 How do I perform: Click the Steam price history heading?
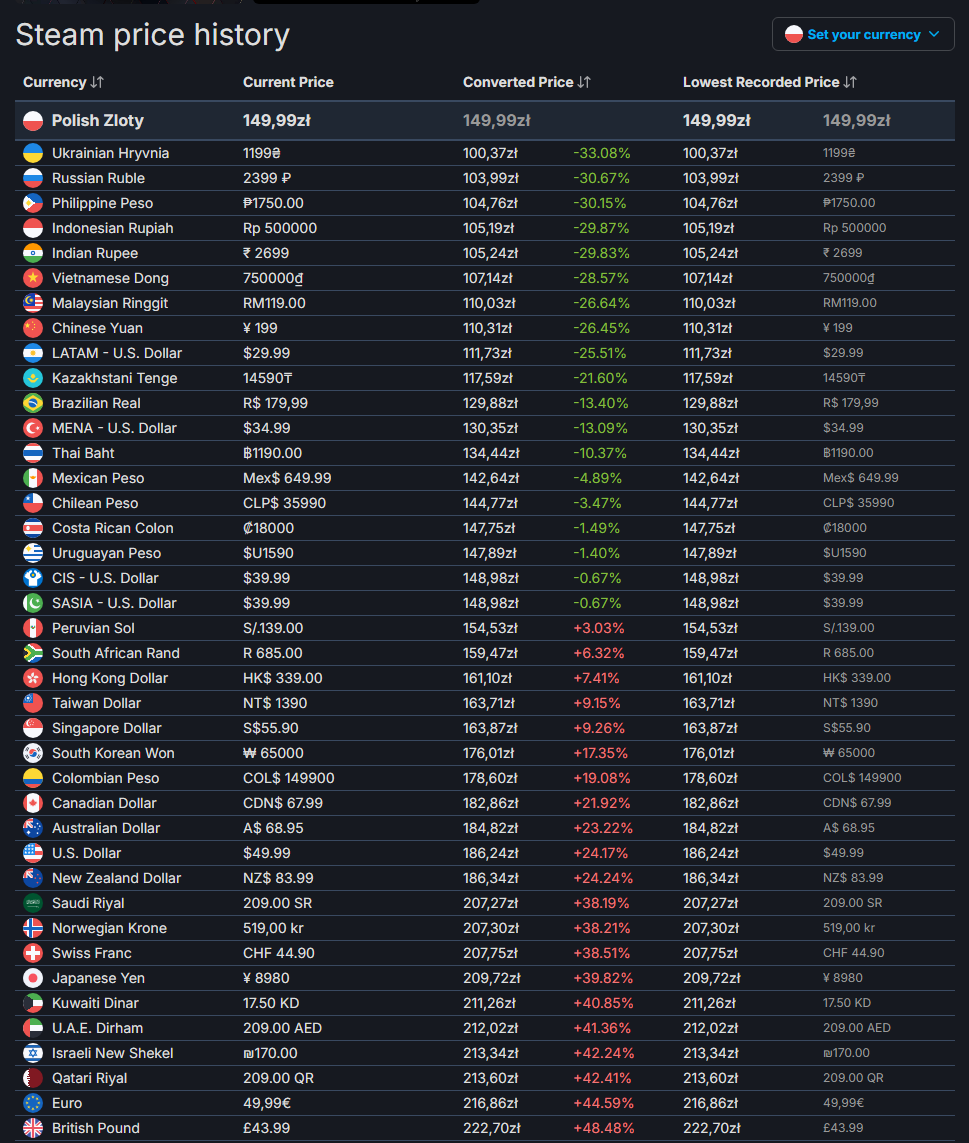pyautogui.click(x=152, y=34)
